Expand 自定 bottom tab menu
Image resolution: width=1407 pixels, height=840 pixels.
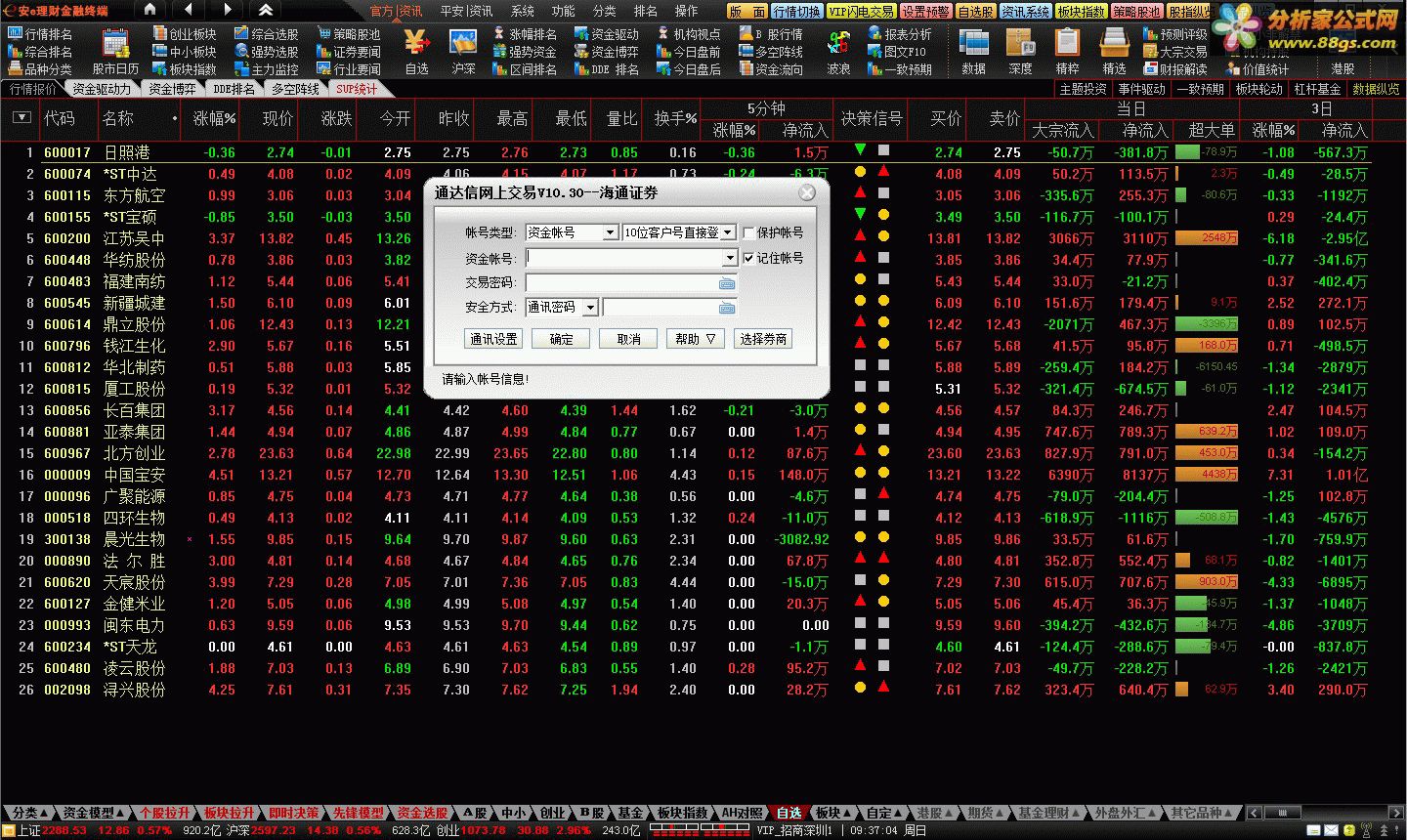[x=884, y=813]
